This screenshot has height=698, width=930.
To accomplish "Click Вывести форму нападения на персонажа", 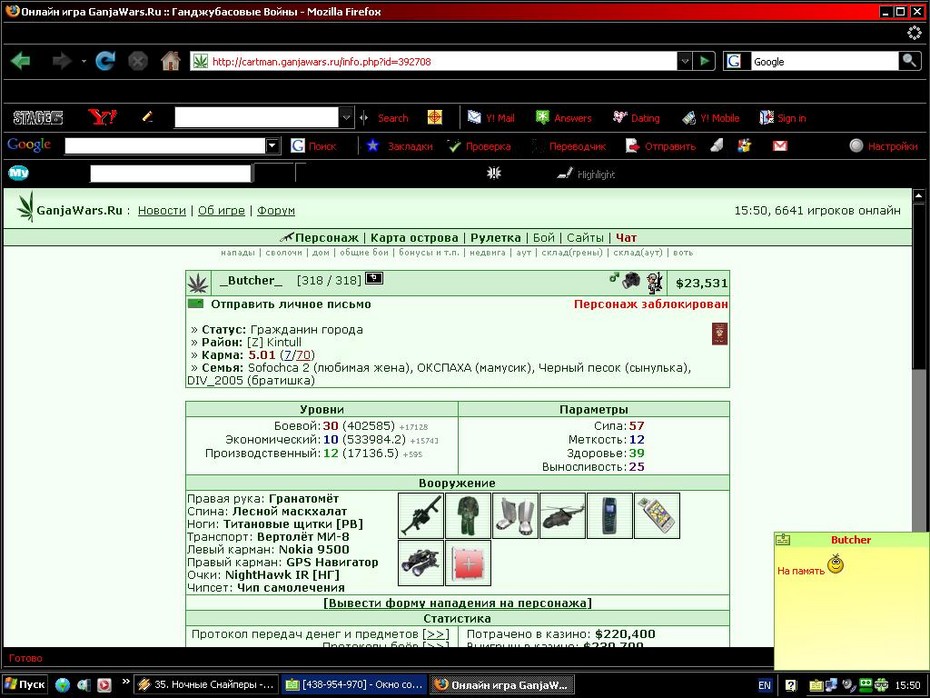I will pos(457,603).
